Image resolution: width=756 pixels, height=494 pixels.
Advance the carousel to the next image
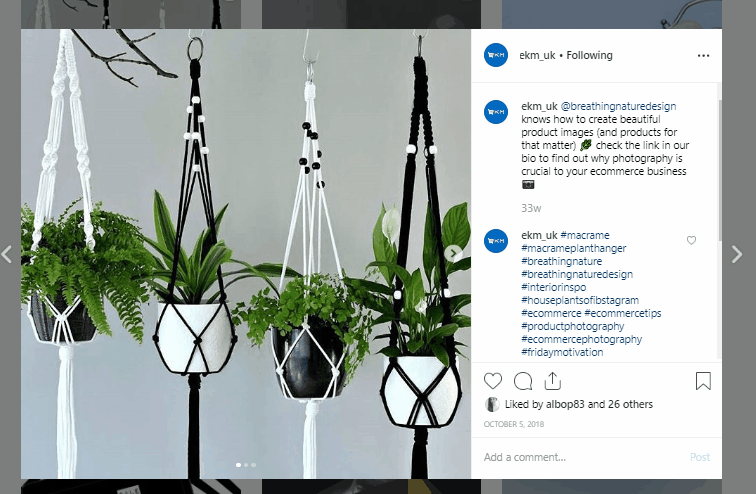[x=453, y=253]
